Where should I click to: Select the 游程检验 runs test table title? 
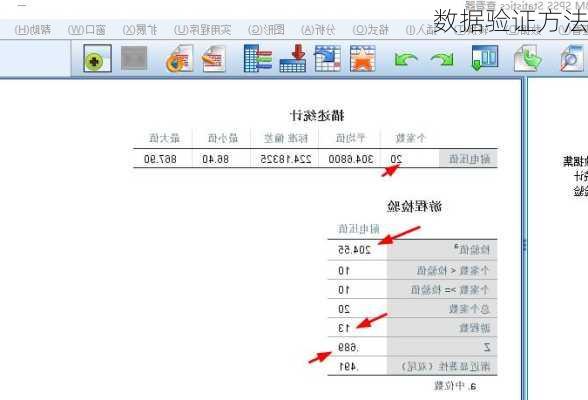[x=414, y=206]
